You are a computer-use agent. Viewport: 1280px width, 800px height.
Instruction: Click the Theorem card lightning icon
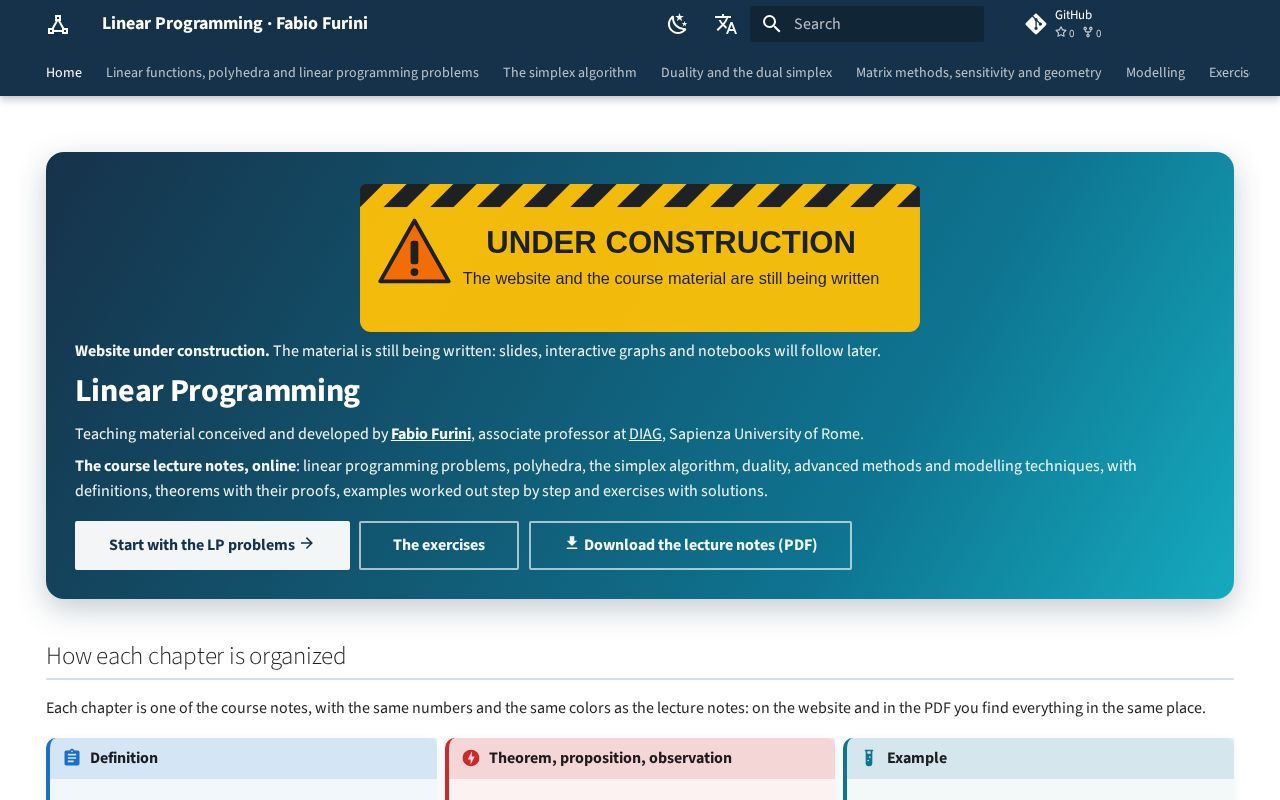pos(471,758)
